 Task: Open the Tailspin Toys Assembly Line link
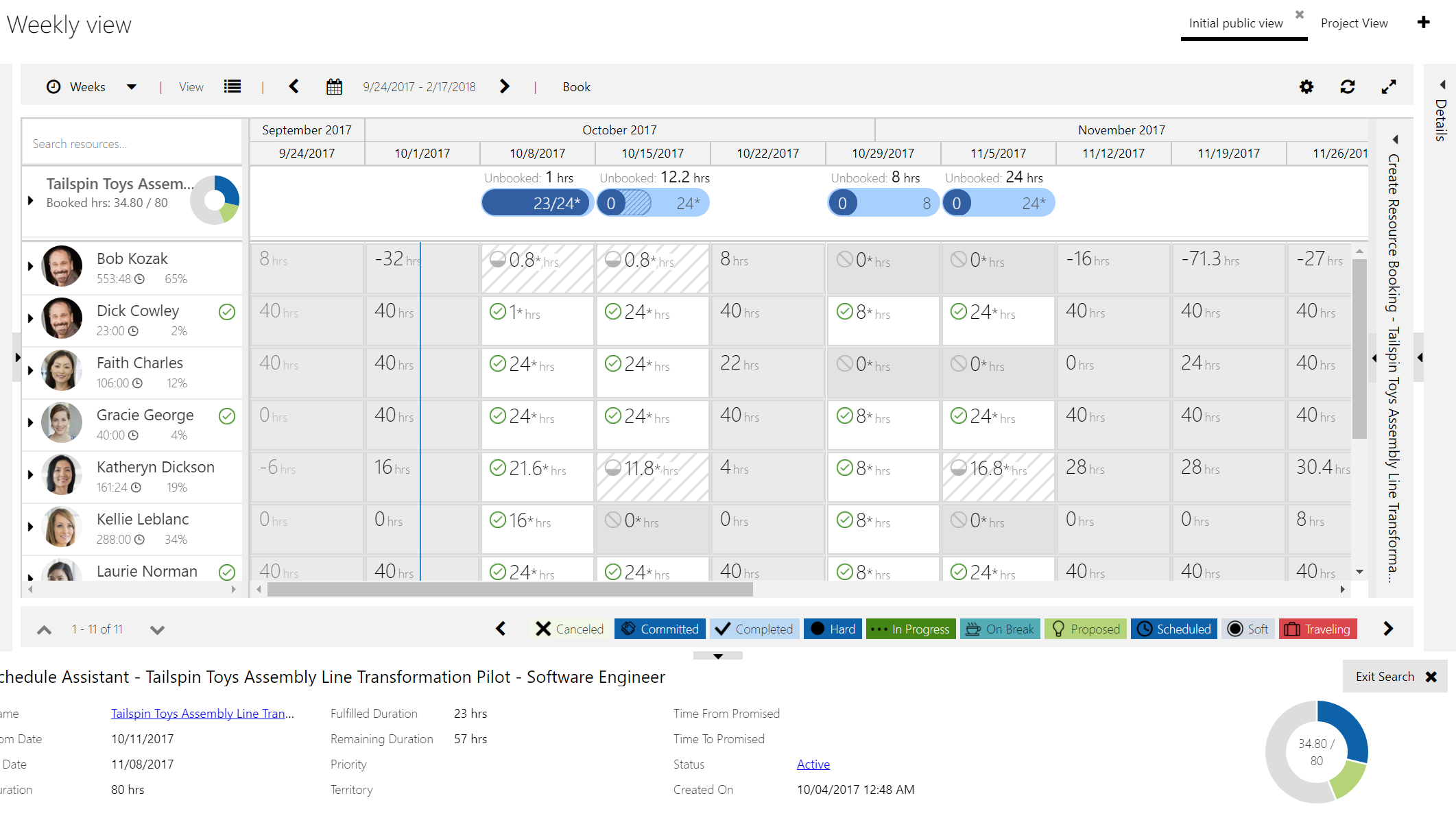coord(202,714)
